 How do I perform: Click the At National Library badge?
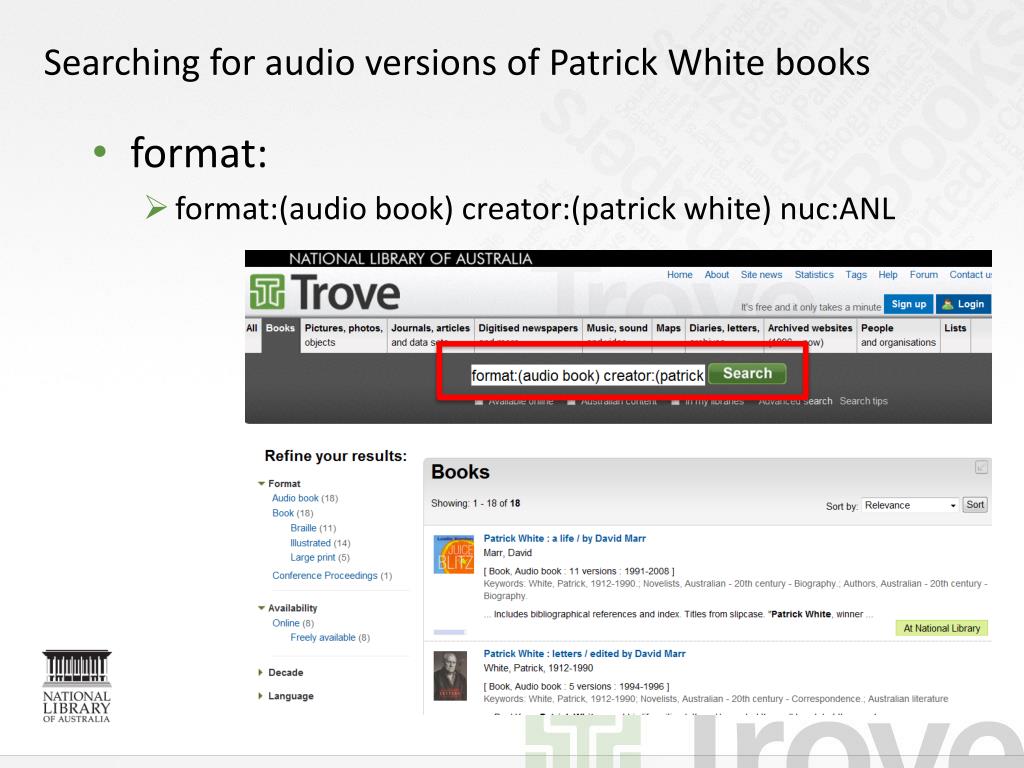[941, 628]
